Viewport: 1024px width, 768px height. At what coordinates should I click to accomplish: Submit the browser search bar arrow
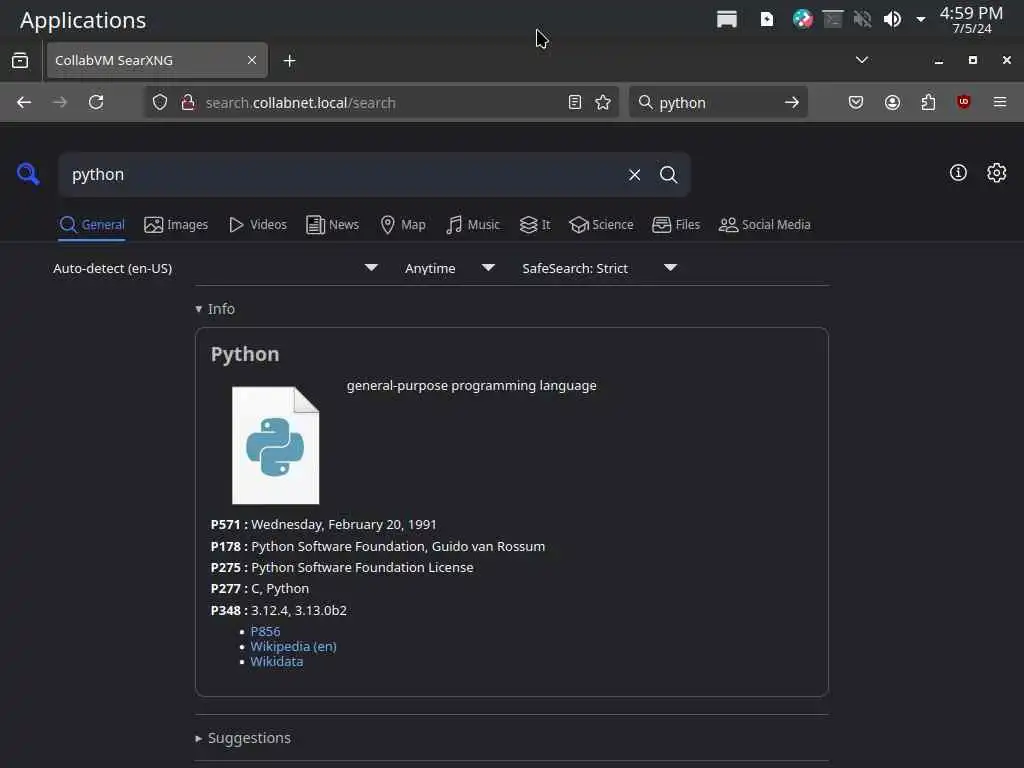point(792,103)
